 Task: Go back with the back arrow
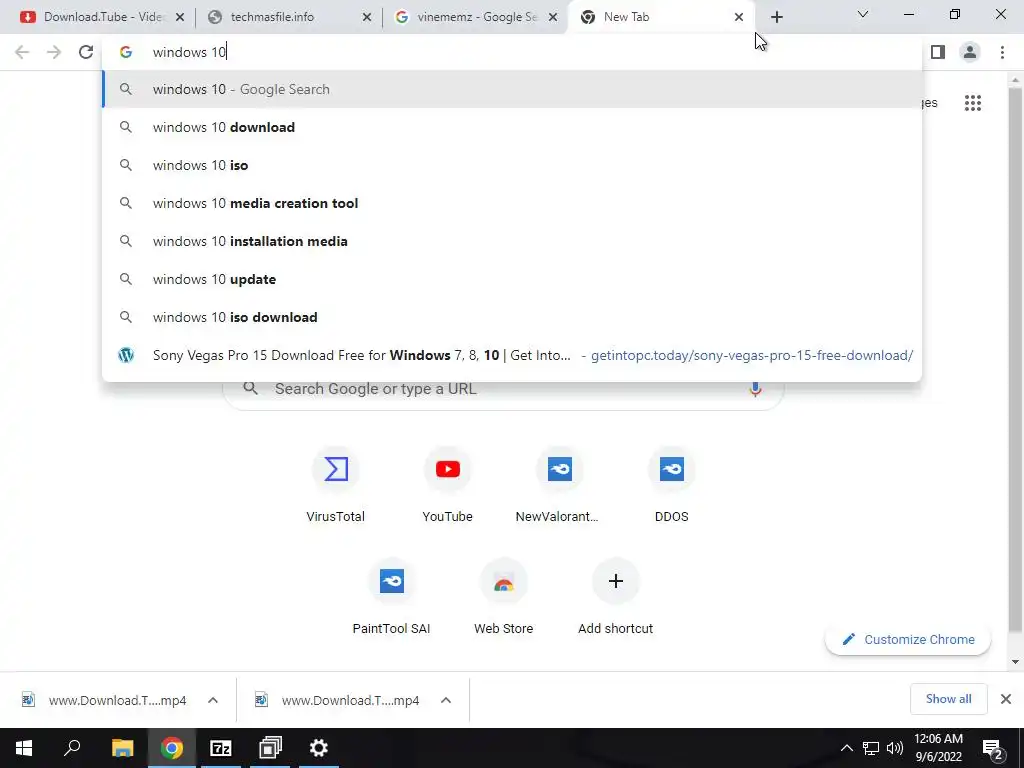(x=22, y=52)
